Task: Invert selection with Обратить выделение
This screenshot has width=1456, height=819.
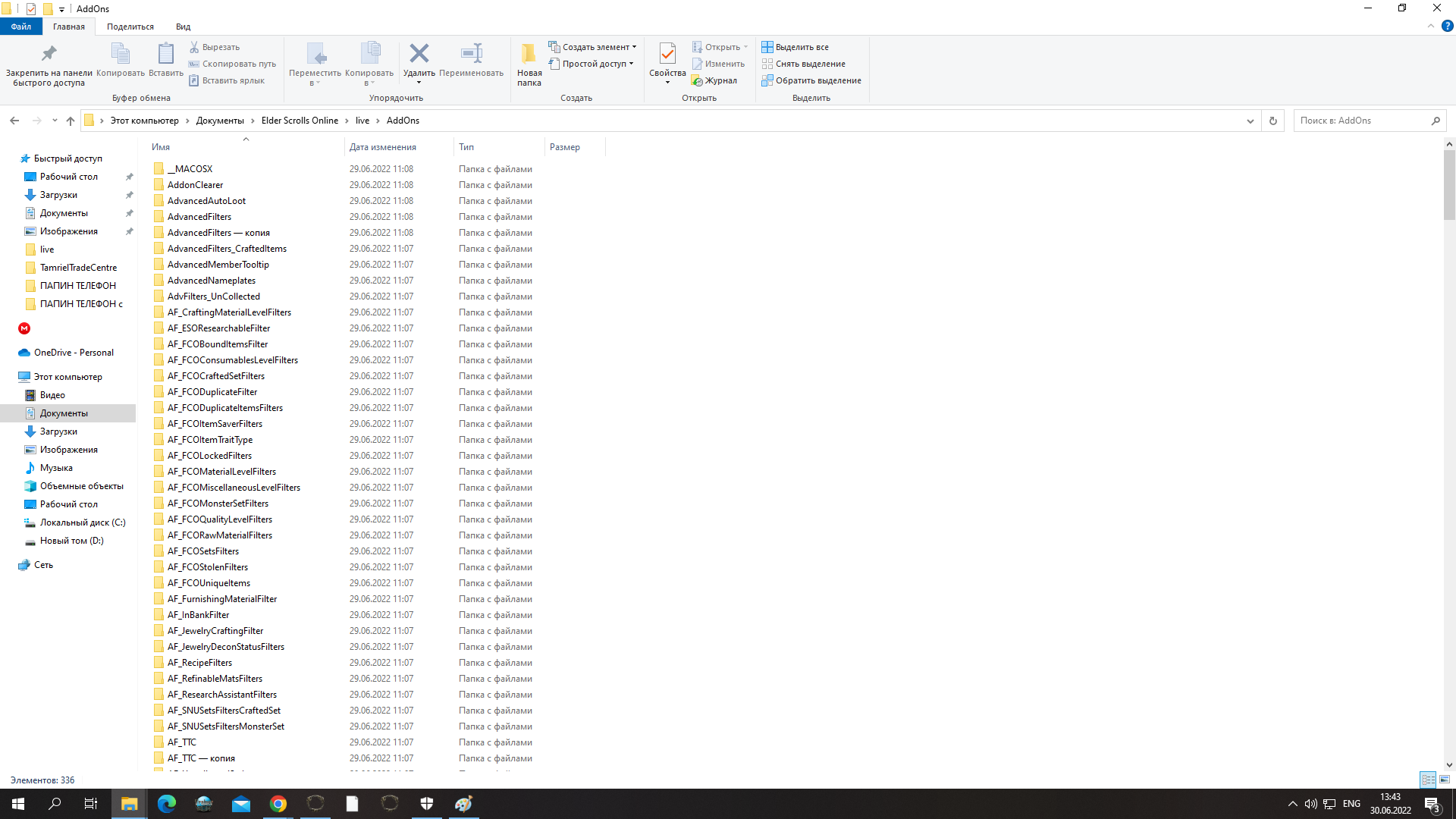Action: (811, 80)
